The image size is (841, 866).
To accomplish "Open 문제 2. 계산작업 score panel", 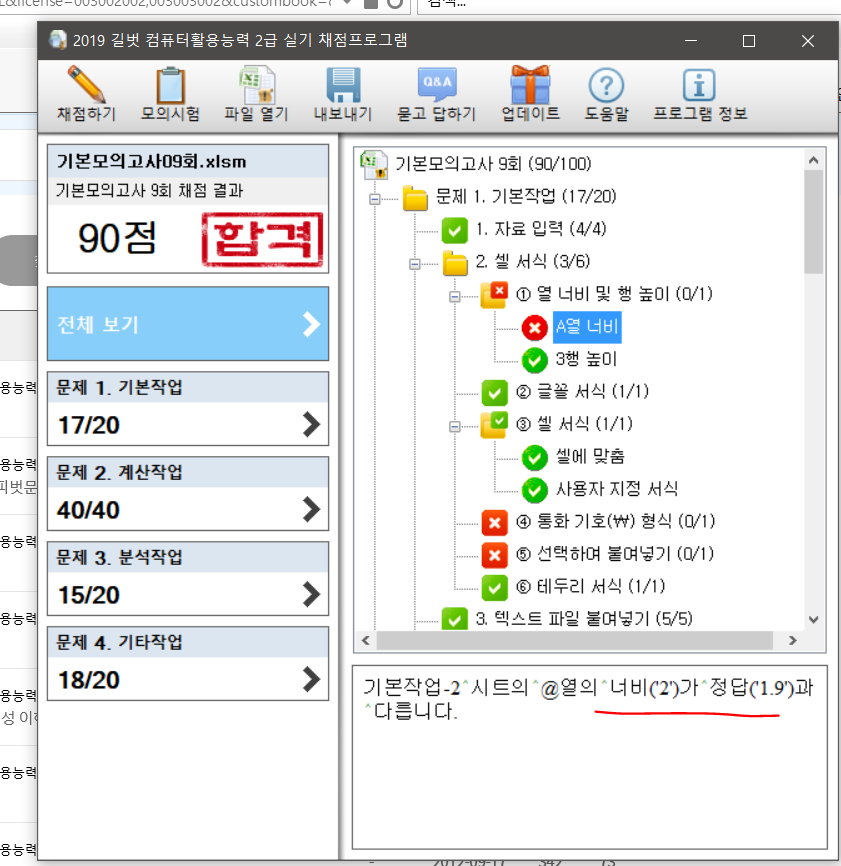I will pyautogui.click(x=188, y=493).
